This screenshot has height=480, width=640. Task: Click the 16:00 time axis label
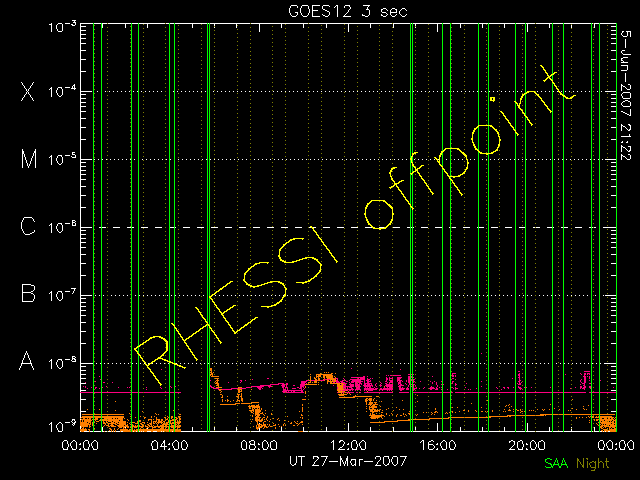tap(438, 445)
